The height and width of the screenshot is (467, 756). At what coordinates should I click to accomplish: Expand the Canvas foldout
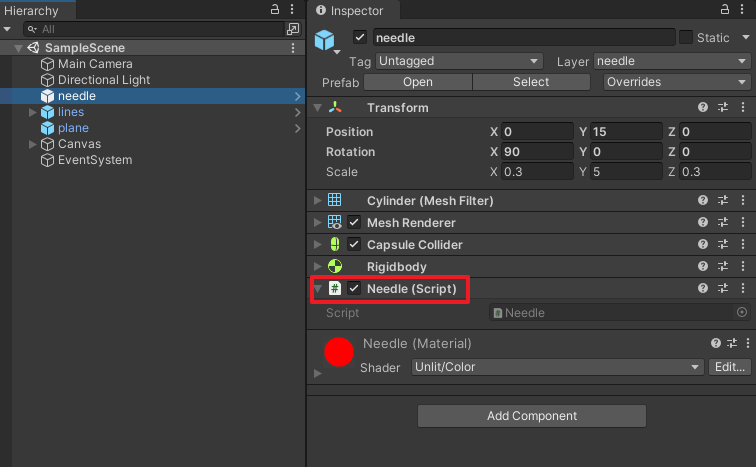[32, 144]
